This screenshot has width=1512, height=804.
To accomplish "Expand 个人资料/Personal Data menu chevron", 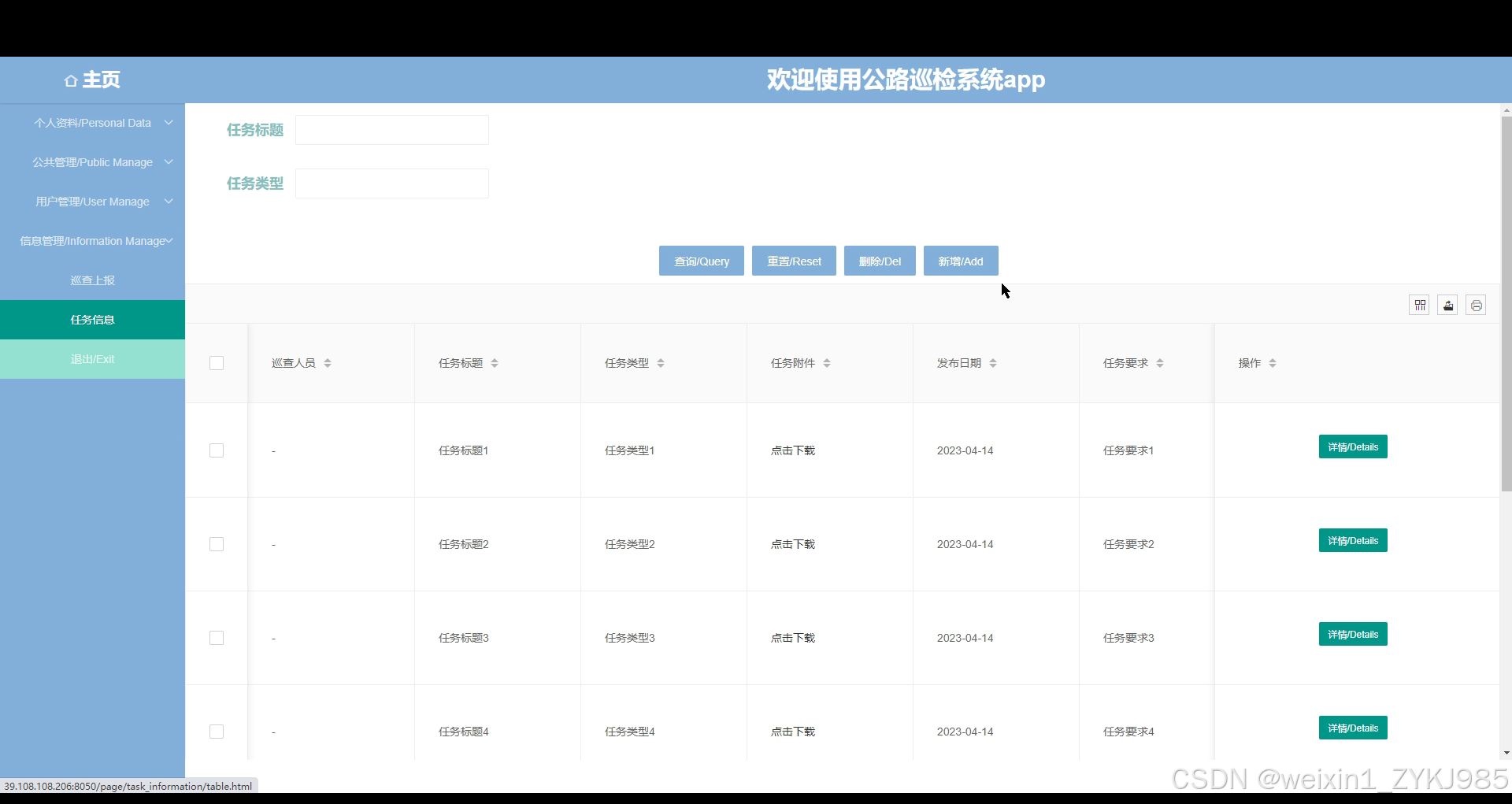I will pyautogui.click(x=169, y=123).
